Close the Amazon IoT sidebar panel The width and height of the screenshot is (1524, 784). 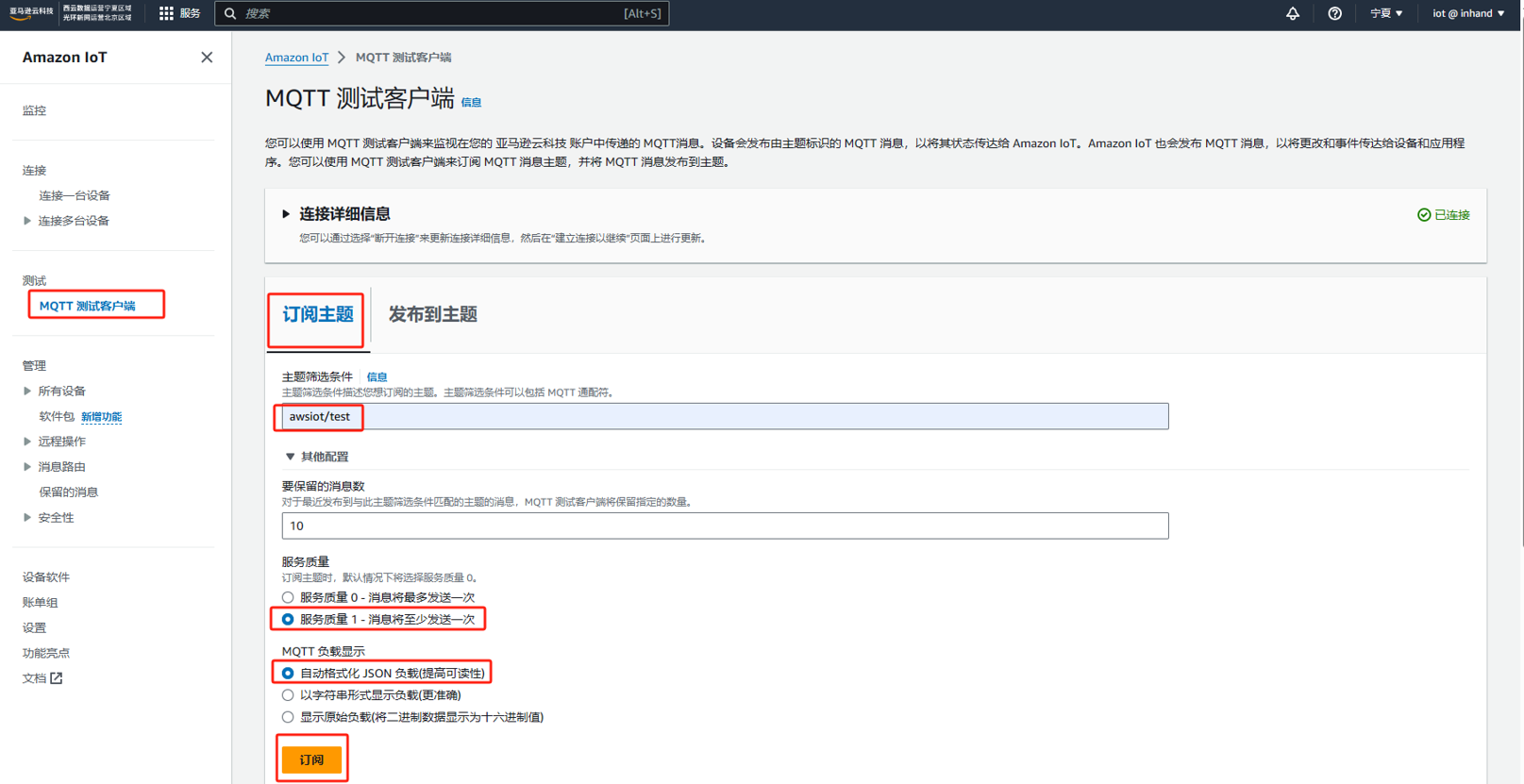207,58
